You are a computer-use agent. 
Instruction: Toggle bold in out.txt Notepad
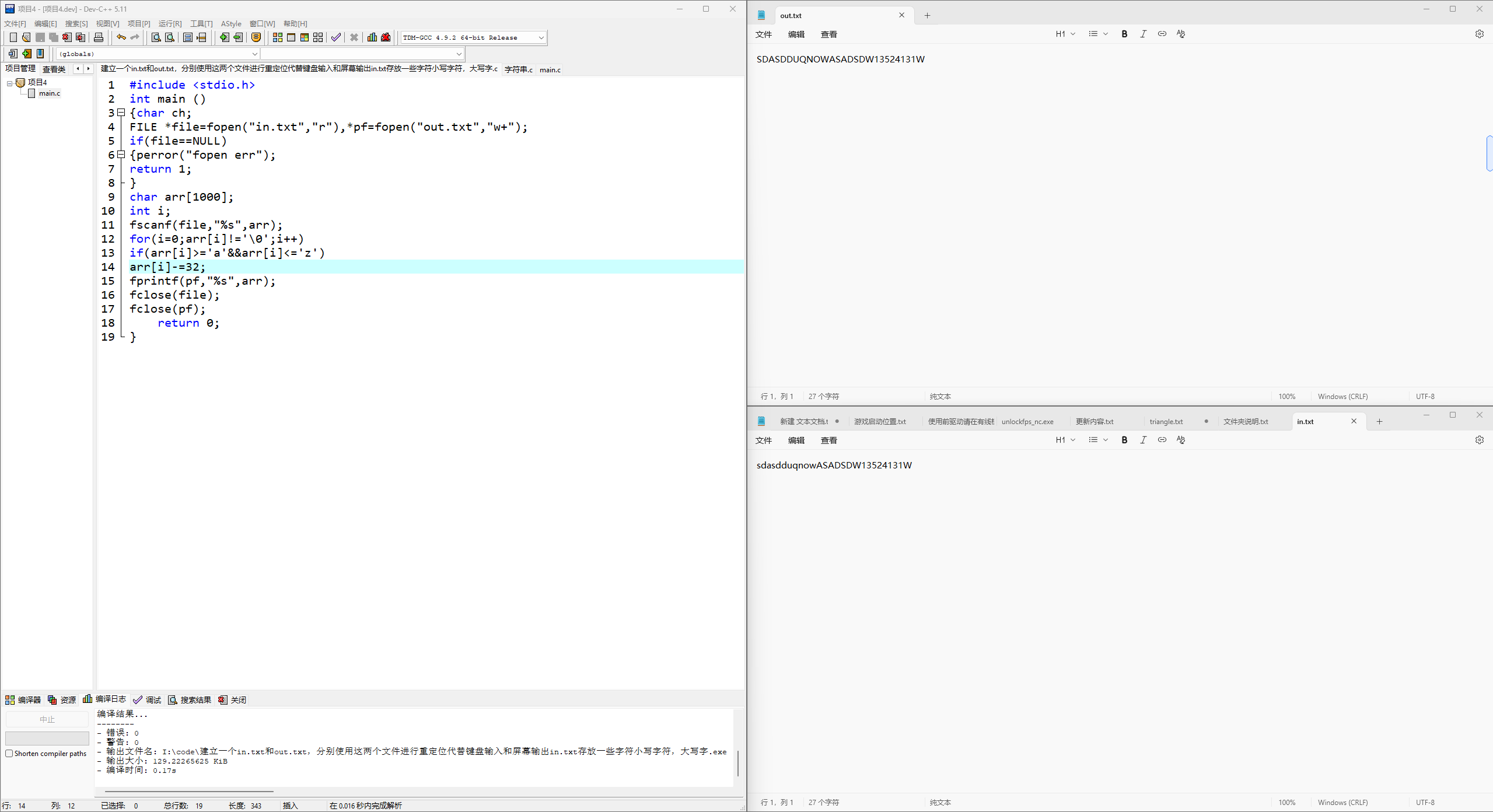point(1124,34)
